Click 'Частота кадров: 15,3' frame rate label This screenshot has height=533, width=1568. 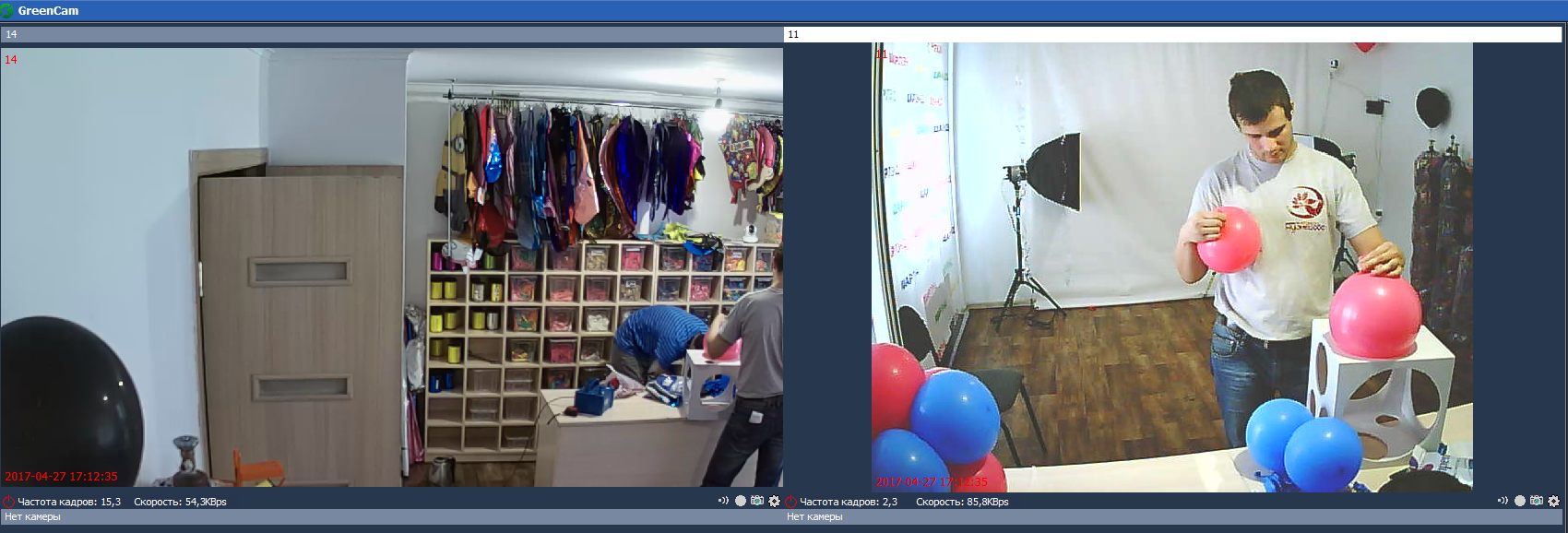[69, 502]
